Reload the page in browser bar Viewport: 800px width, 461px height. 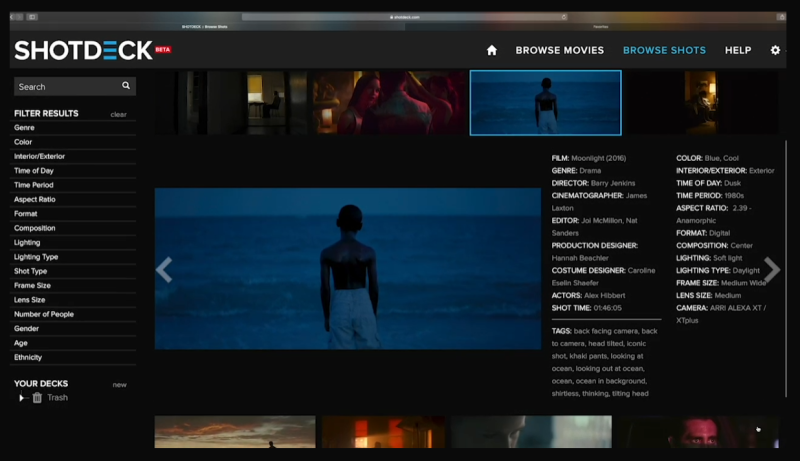[564, 17]
